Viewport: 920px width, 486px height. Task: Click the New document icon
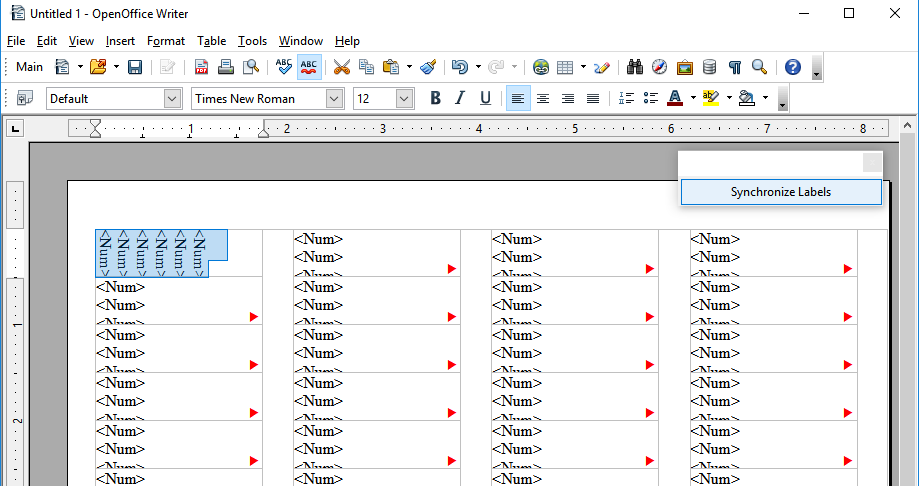point(62,67)
